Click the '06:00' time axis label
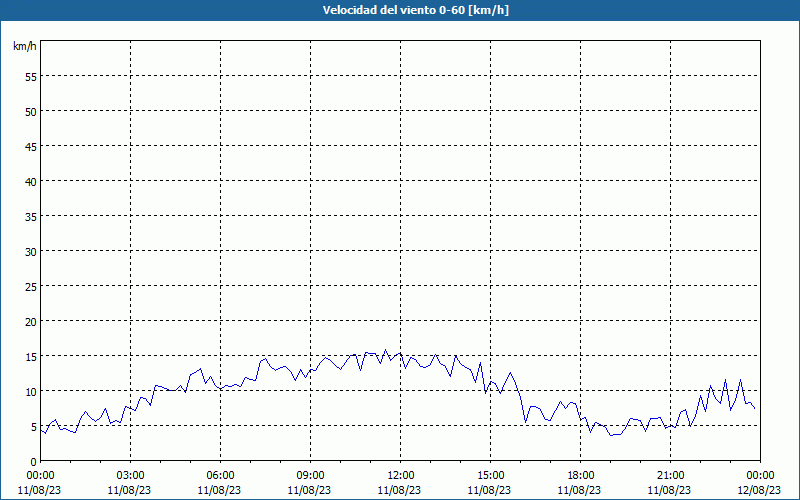Image resolution: width=800 pixels, height=500 pixels. pos(220,476)
